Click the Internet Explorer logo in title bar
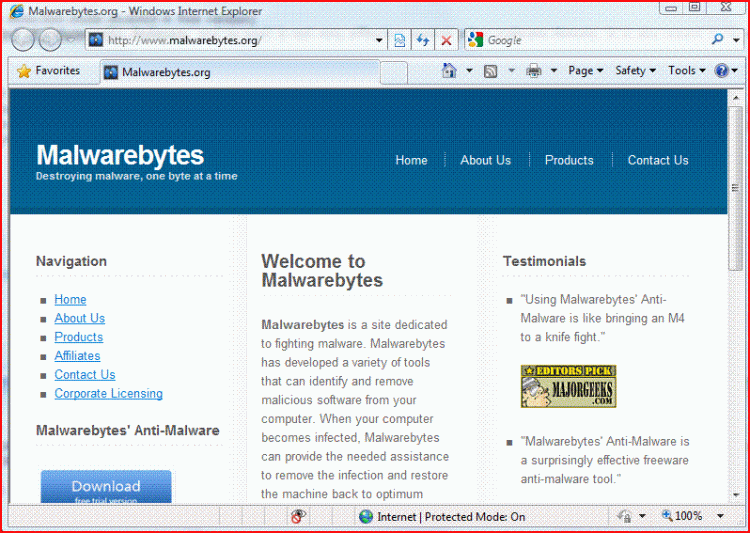This screenshot has height=533, width=750. tap(16, 11)
